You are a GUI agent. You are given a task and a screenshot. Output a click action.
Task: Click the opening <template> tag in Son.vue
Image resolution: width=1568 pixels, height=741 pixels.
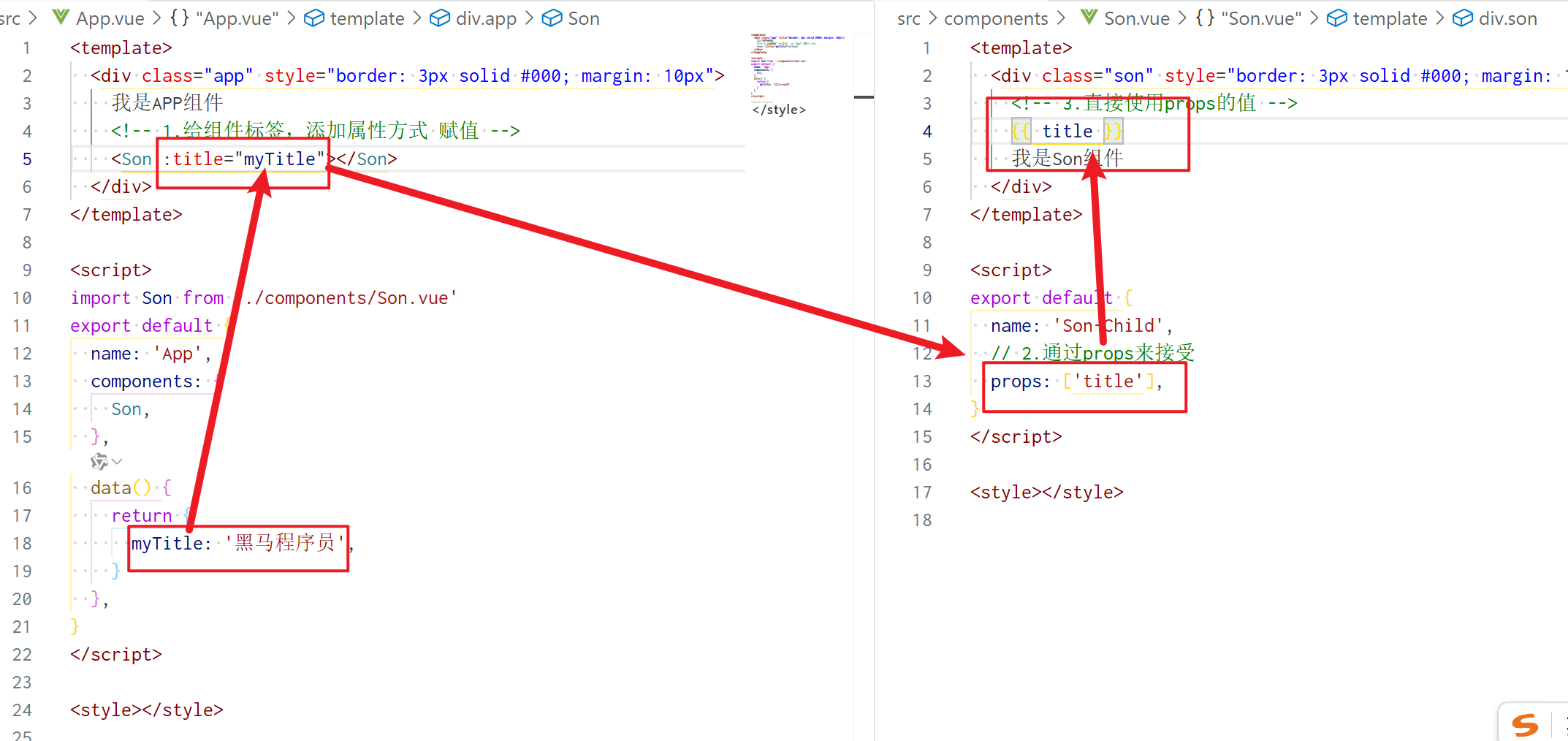[x=1021, y=48]
